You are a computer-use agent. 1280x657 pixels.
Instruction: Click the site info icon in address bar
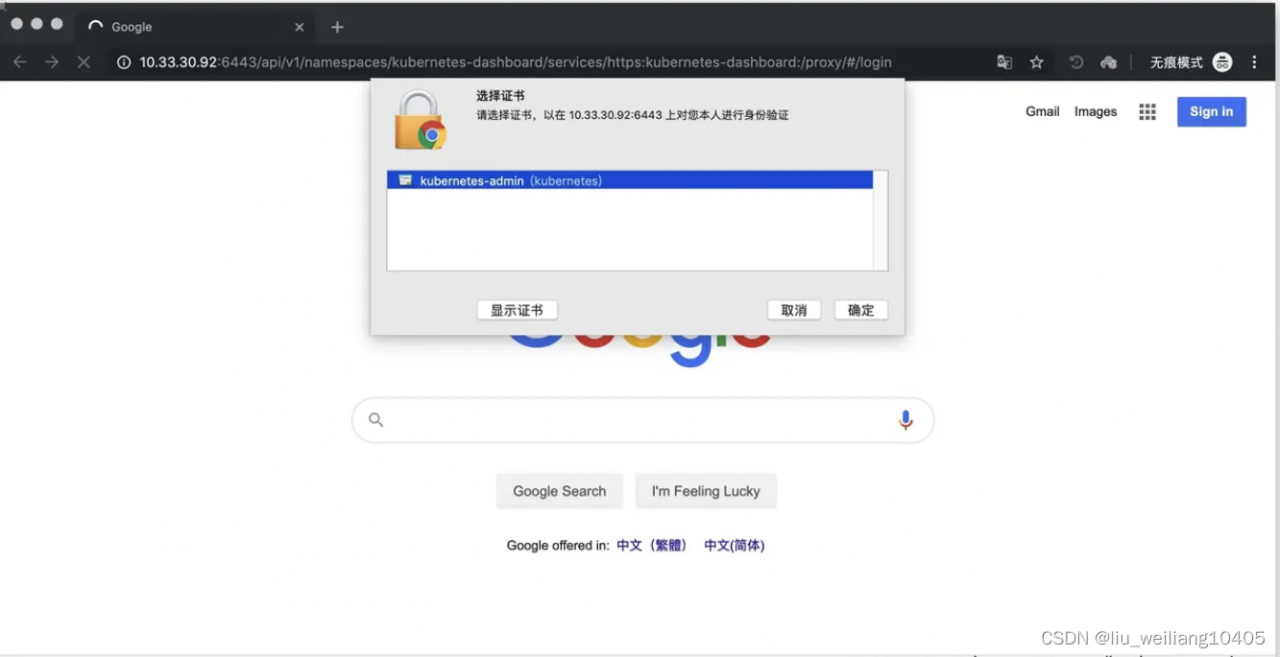[x=124, y=62]
